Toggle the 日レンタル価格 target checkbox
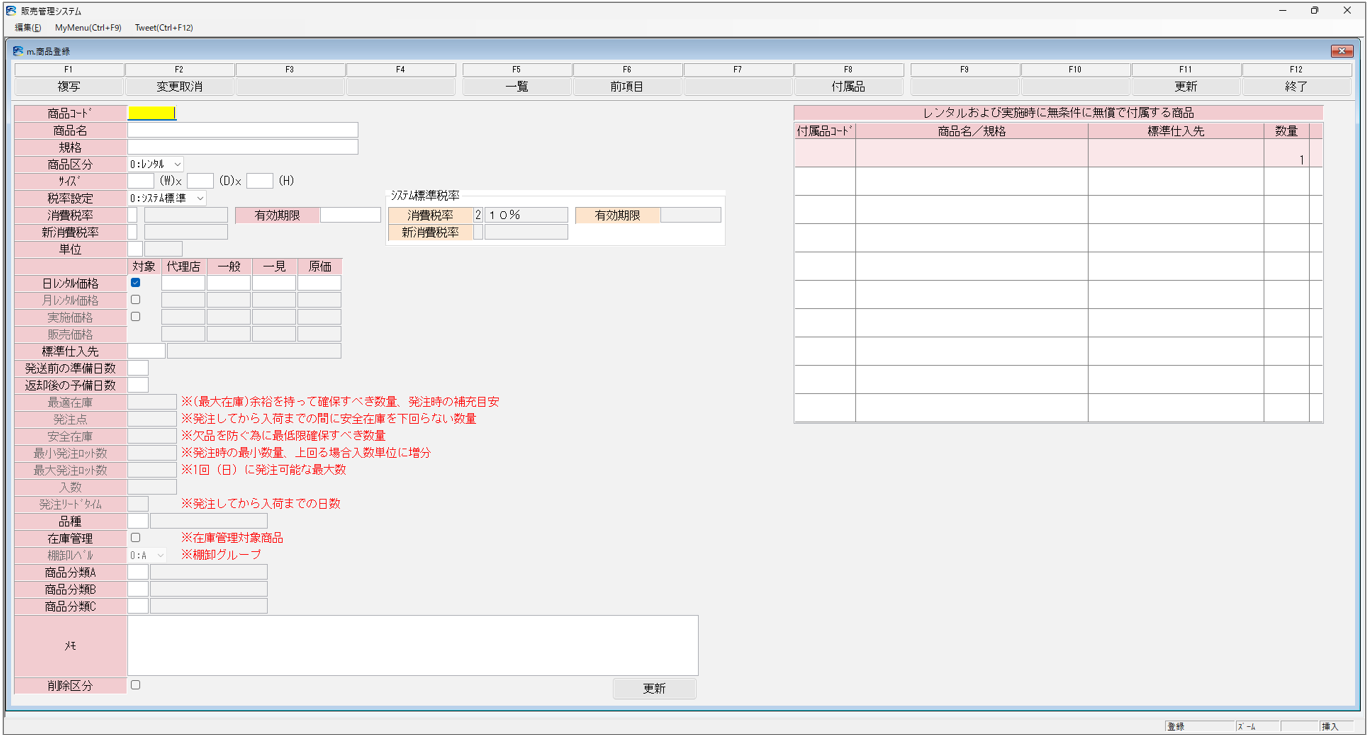Image resolution: width=1367 pixels, height=735 pixels. pyautogui.click(x=136, y=283)
